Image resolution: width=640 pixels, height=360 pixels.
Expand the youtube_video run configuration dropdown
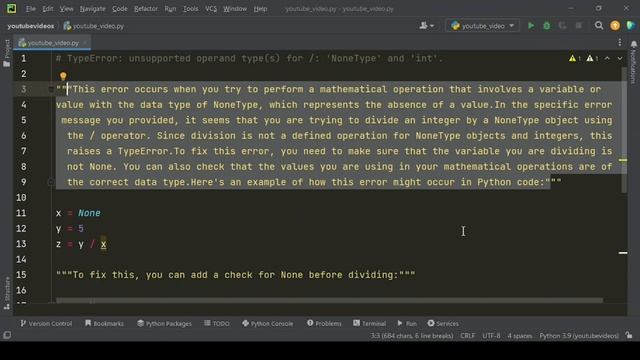coord(482,26)
